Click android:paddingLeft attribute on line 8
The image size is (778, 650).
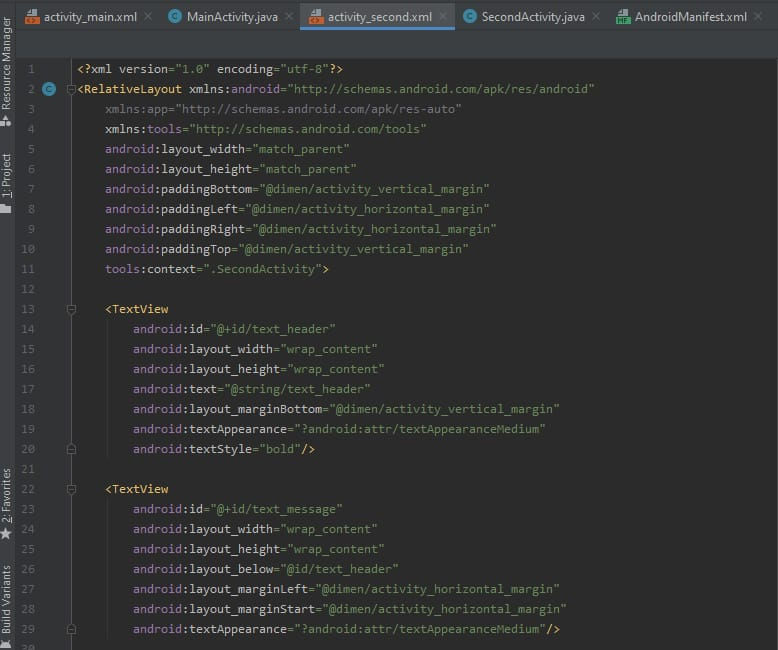point(297,209)
